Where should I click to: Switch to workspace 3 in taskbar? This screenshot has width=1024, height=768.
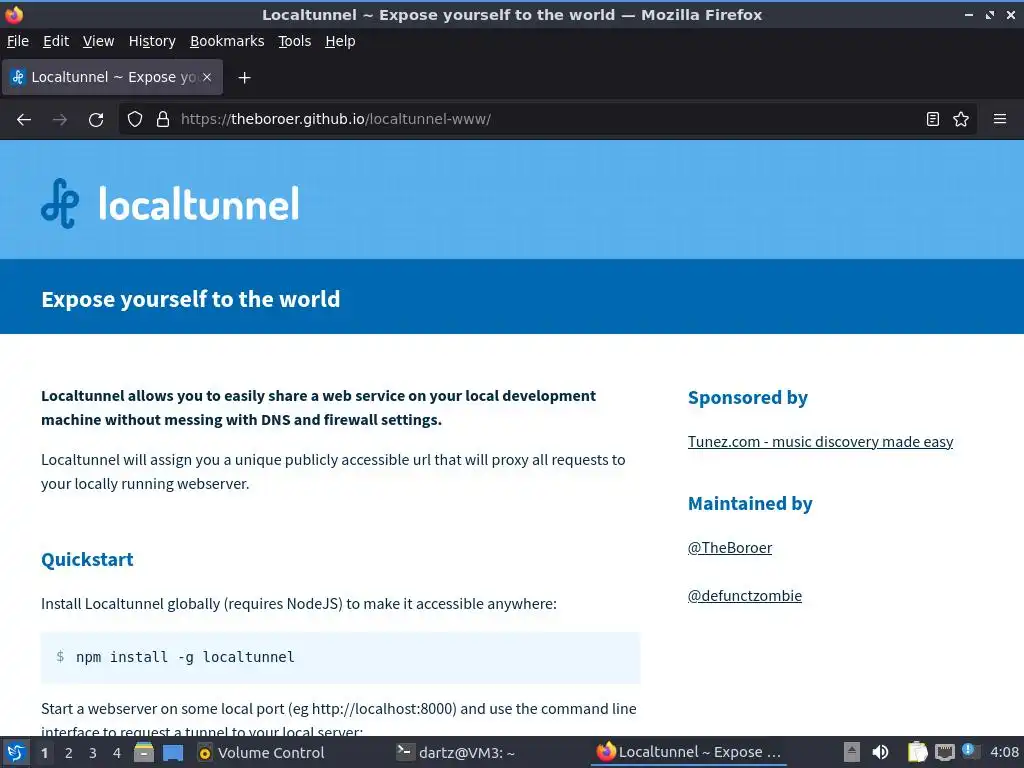click(93, 753)
